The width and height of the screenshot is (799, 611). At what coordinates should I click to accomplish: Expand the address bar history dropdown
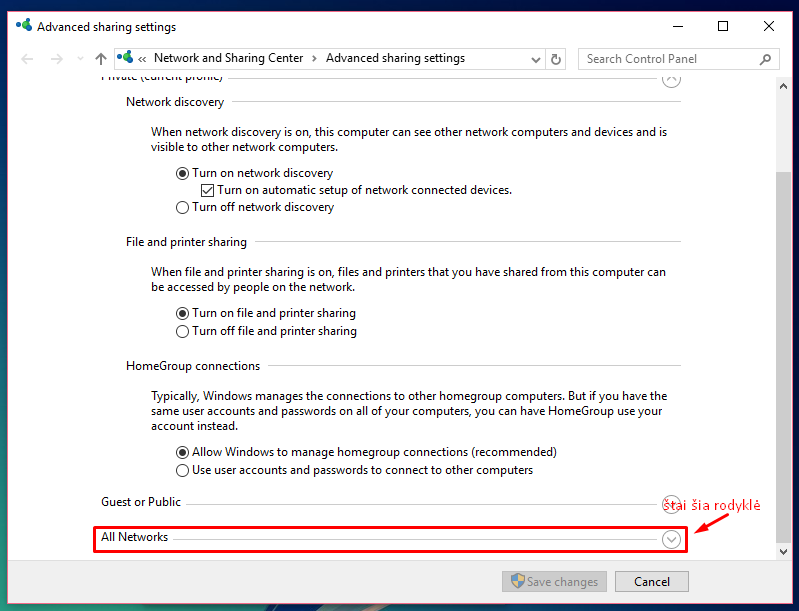point(536,60)
